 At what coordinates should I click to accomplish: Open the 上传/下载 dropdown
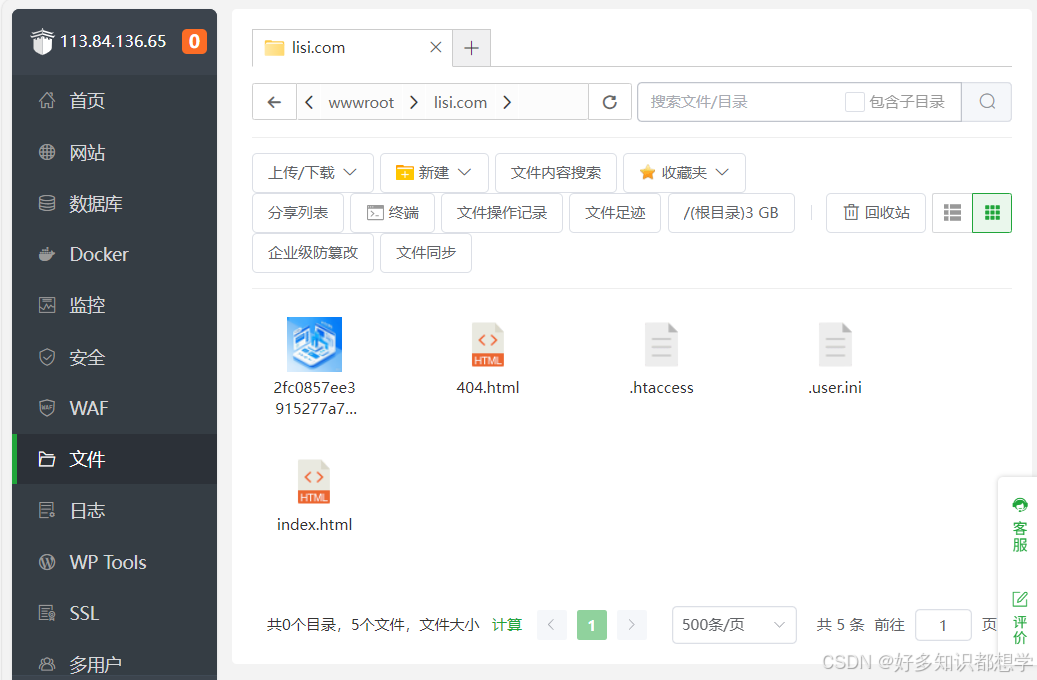tap(313, 173)
